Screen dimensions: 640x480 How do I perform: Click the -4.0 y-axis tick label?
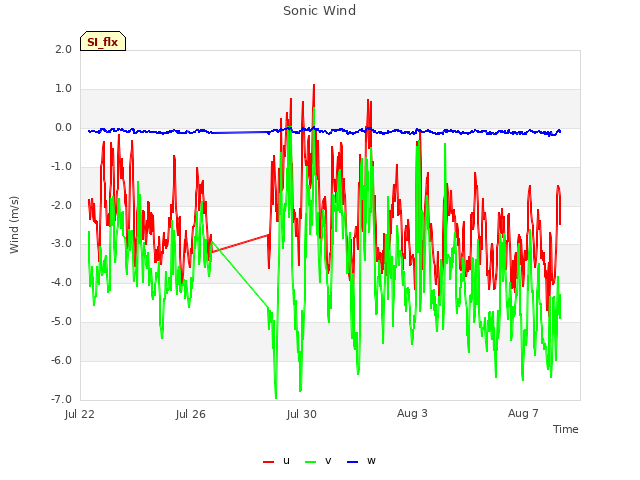coord(61,282)
